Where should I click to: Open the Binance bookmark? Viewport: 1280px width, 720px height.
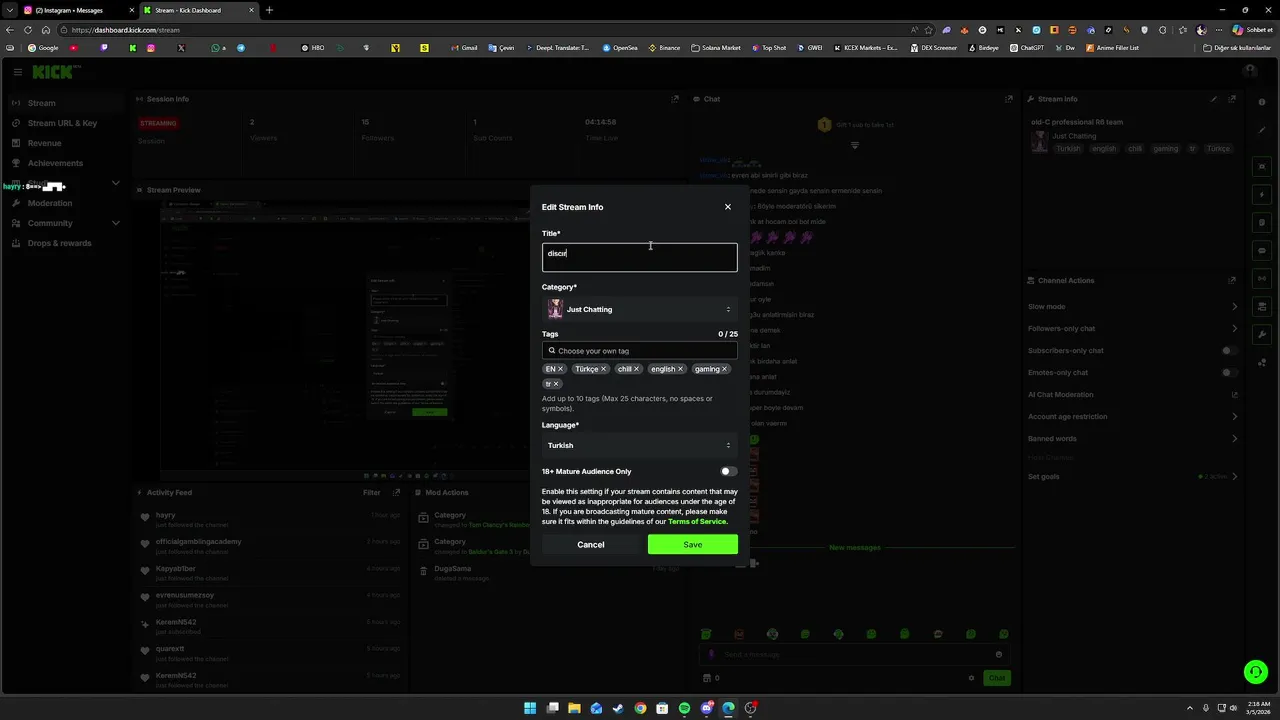click(x=664, y=48)
